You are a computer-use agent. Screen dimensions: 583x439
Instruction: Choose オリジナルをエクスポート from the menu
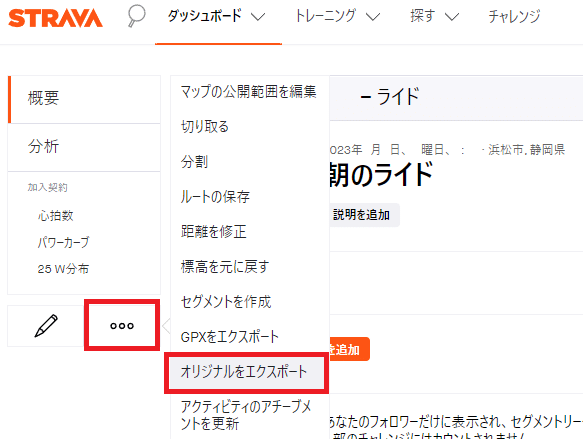click(247, 372)
